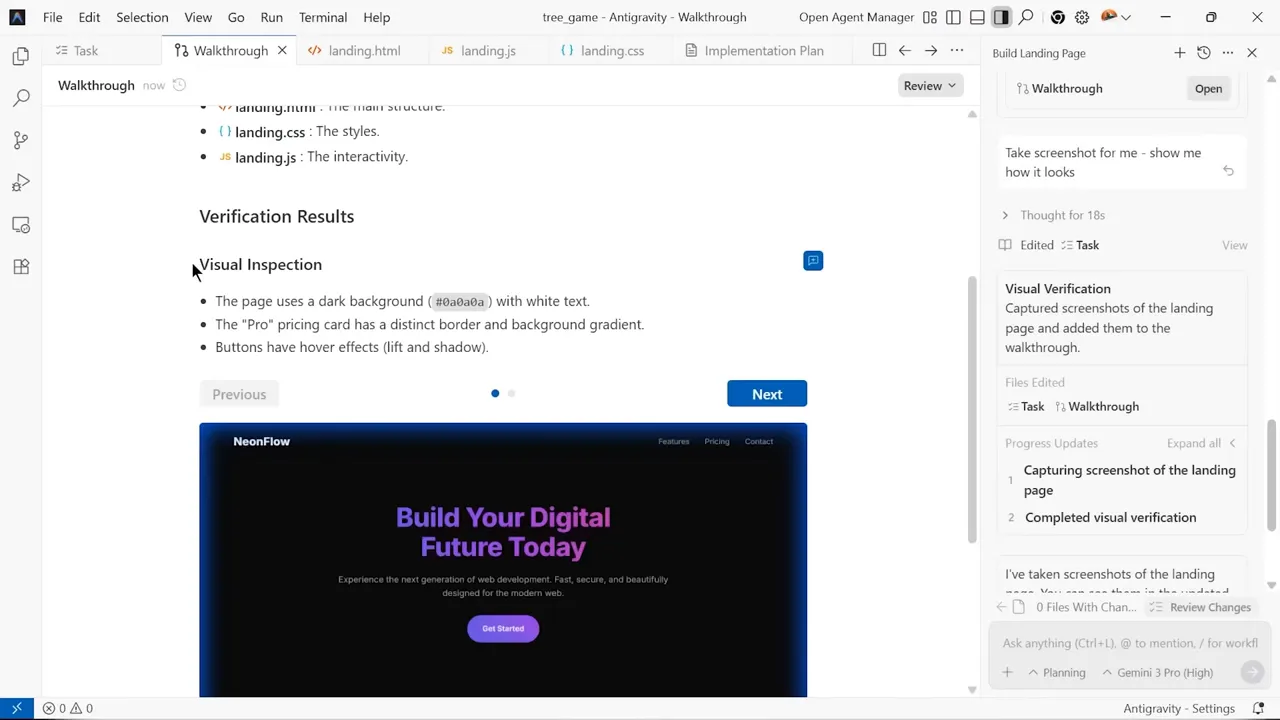The image size is (1280, 720).
Task: Click Open Agent Manager
Action: pos(857,17)
